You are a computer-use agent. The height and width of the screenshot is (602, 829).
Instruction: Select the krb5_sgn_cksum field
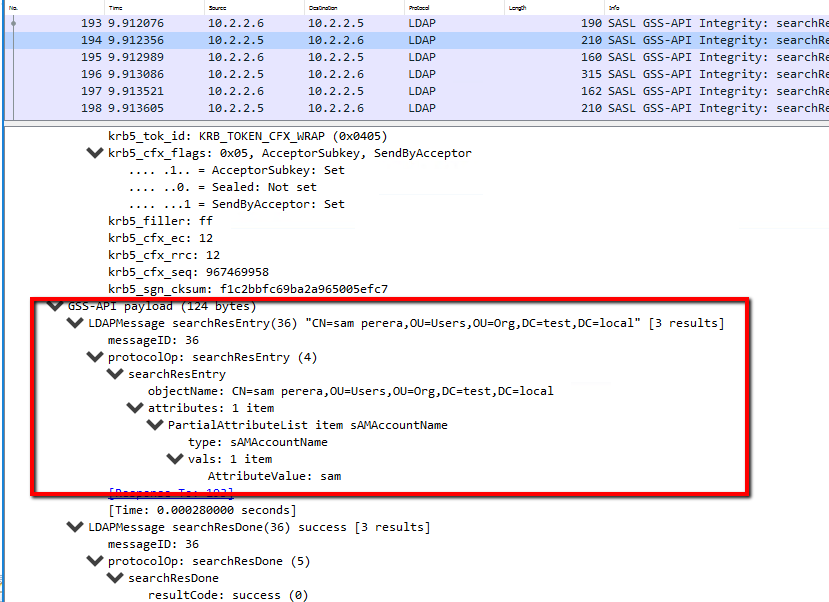pyautogui.click(x=247, y=289)
